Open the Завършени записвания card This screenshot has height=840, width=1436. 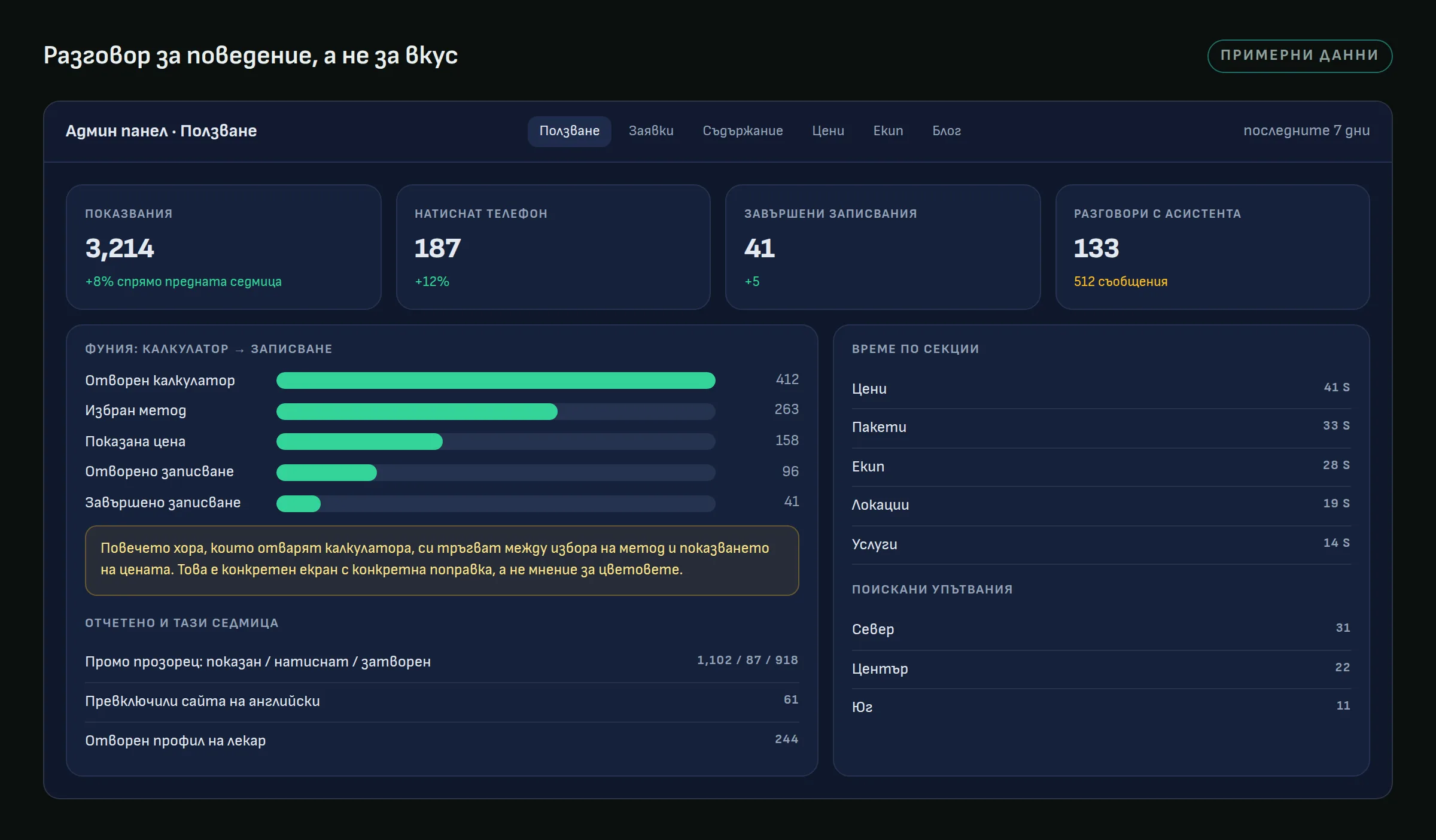click(x=883, y=247)
